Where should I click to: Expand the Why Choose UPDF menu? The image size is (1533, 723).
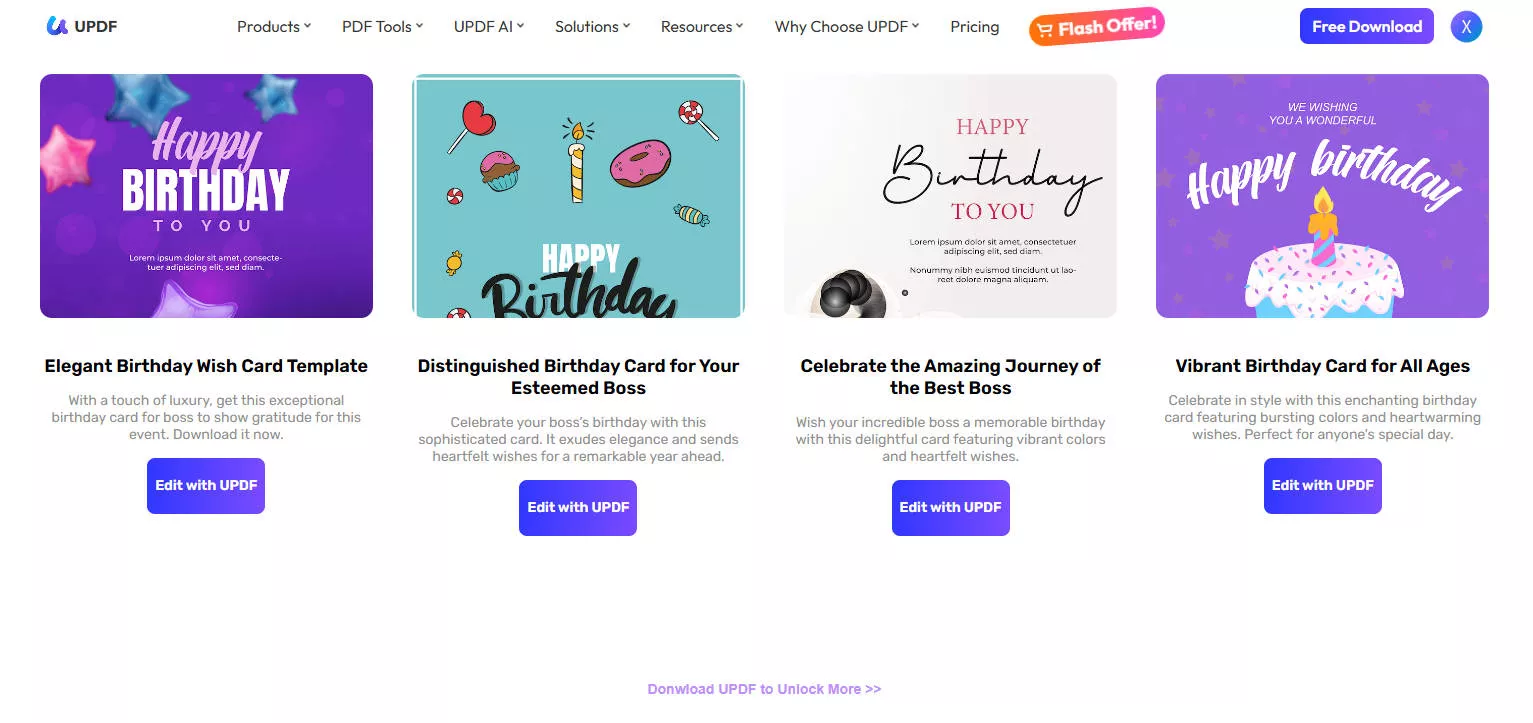click(x=846, y=27)
